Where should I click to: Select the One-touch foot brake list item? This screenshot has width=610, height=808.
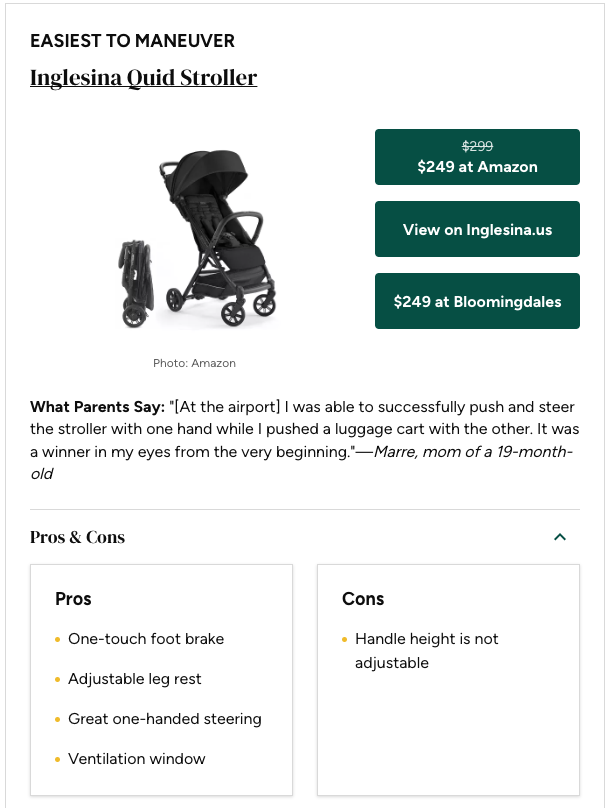tap(146, 639)
